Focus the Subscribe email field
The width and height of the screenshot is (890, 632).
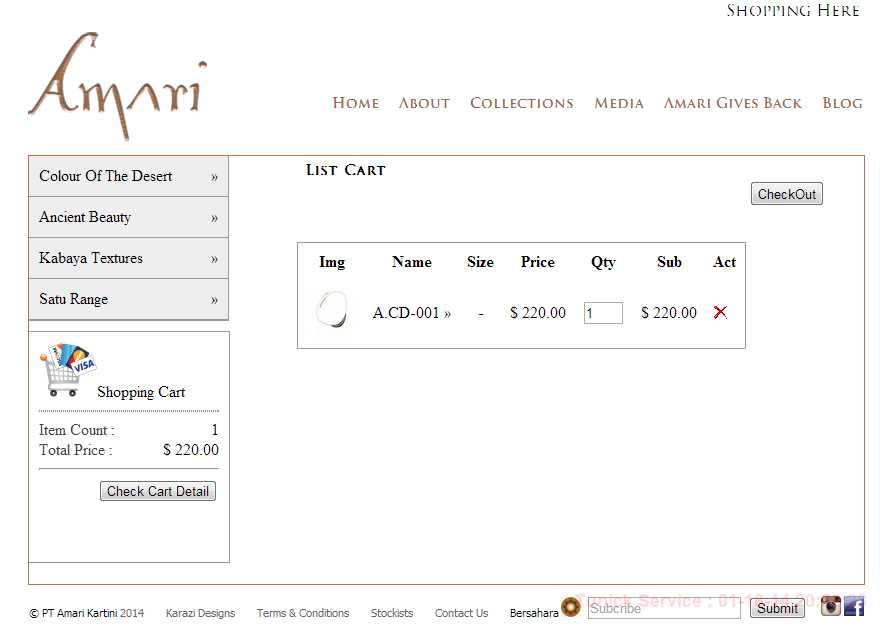click(664, 608)
